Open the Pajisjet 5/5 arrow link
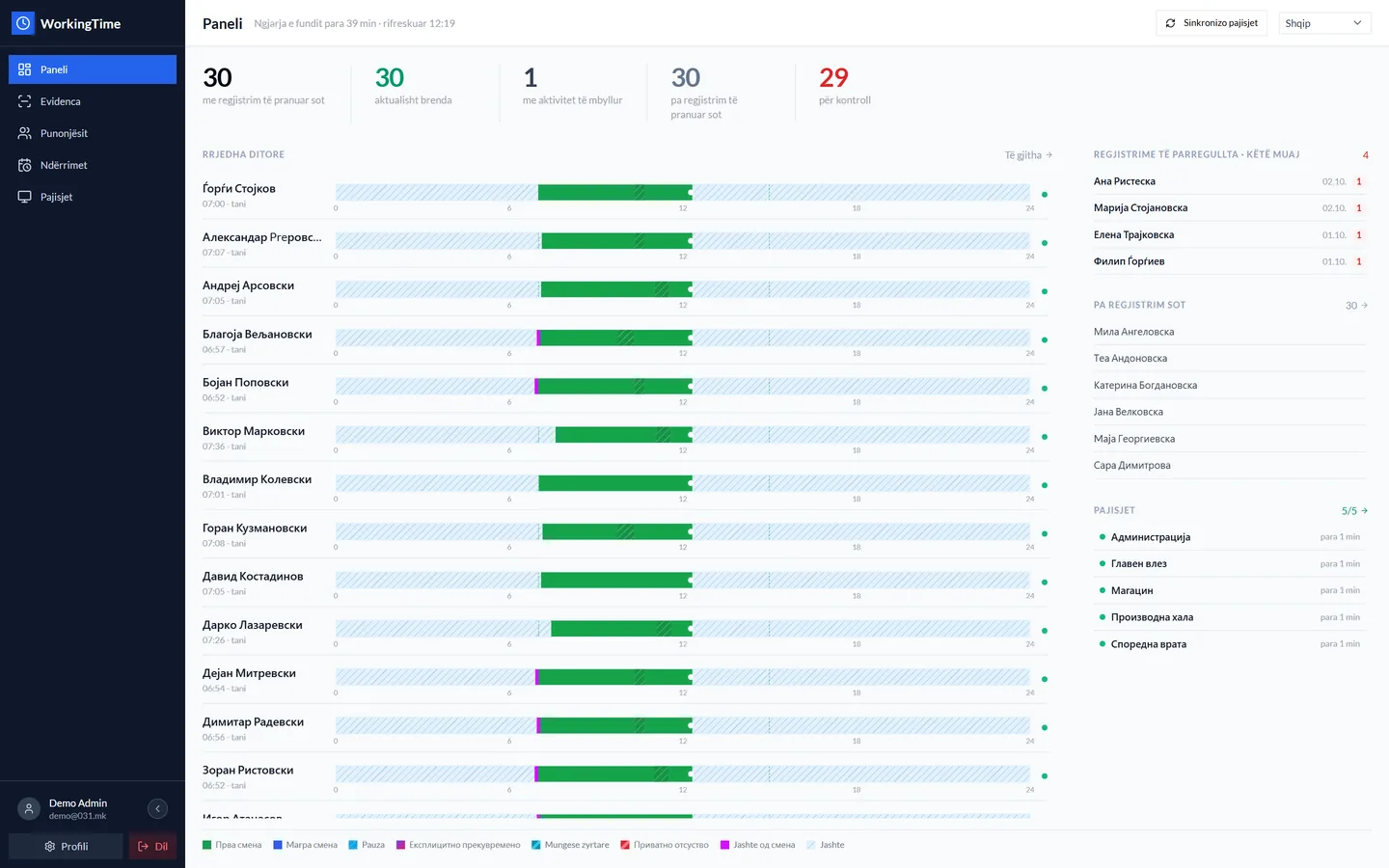 pyautogui.click(x=1354, y=510)
